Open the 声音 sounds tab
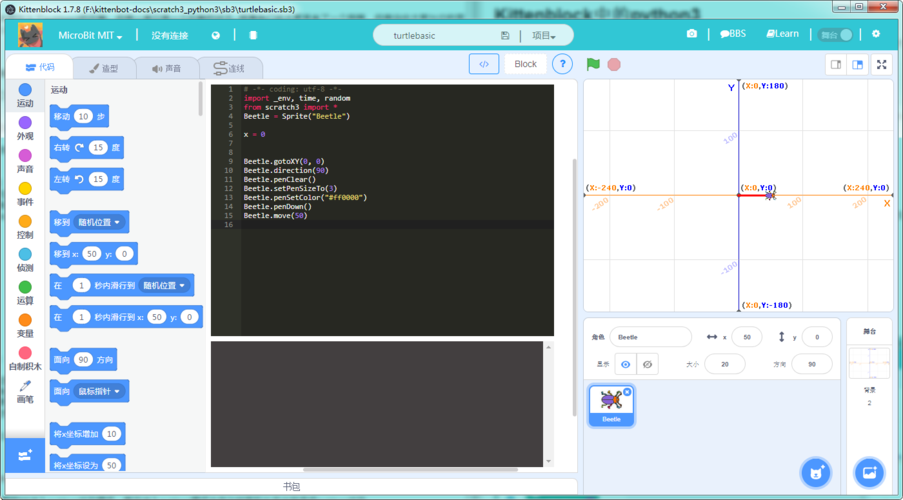 click(x=167, y=69)
